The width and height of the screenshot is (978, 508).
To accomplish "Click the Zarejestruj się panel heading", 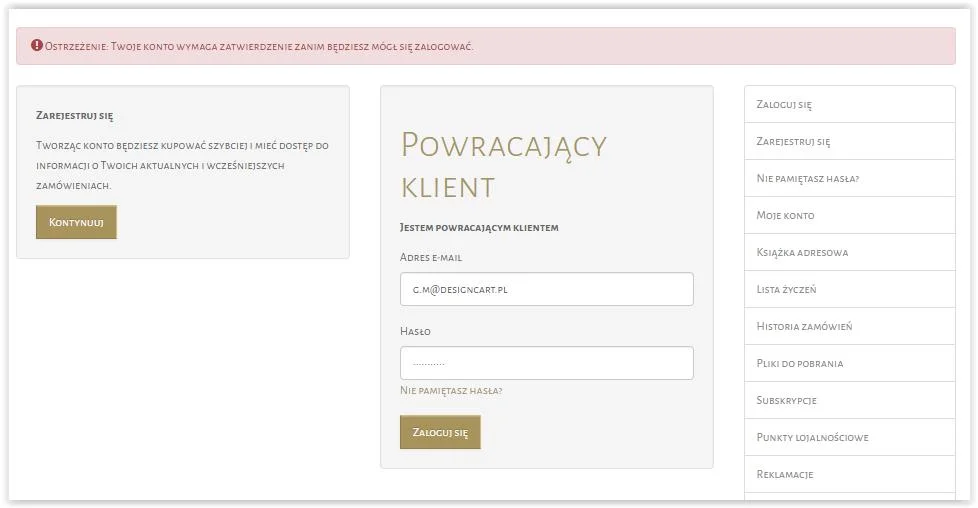I will point(74,116).
